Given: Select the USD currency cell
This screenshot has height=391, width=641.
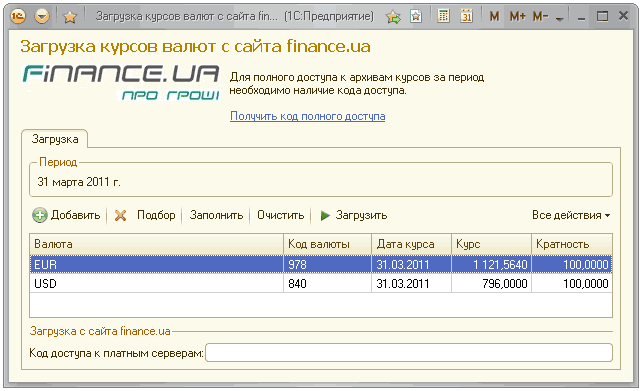Looking at the screenshot, I should (x=157, y=283).
